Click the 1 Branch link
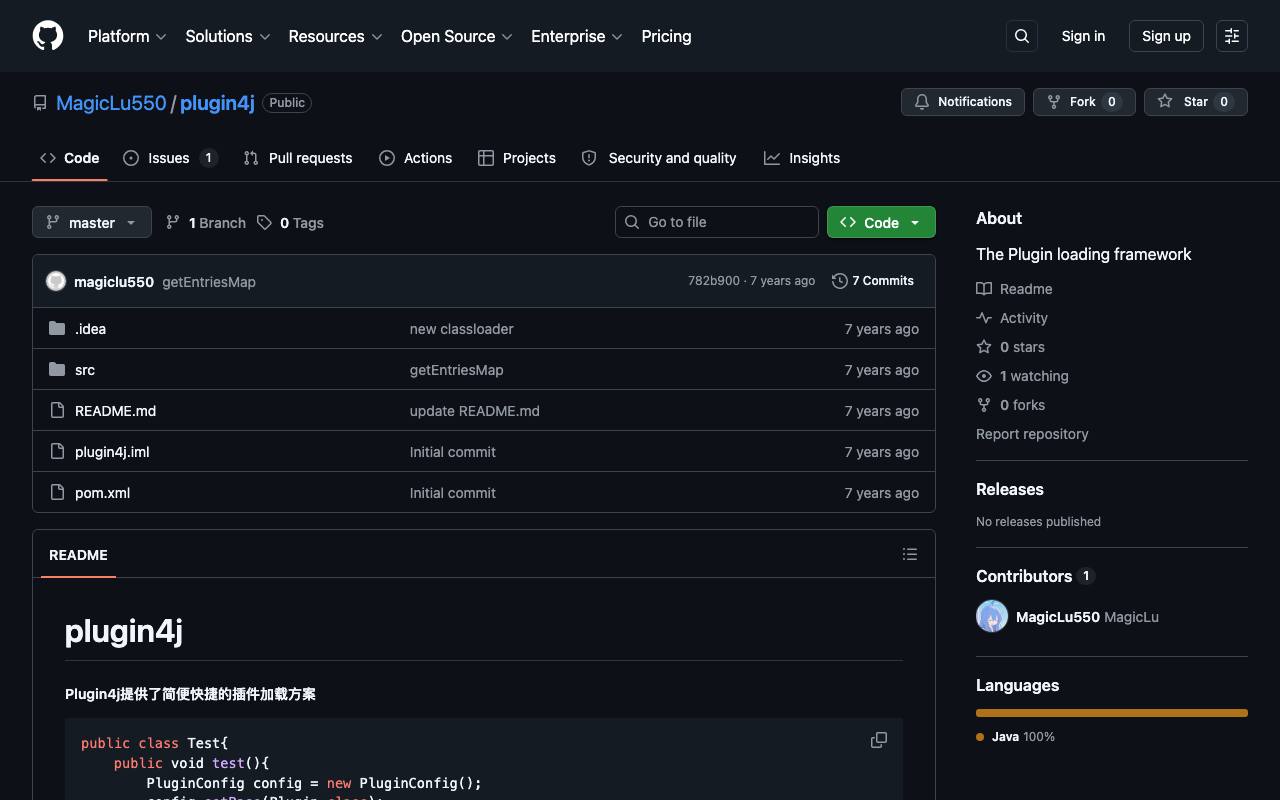 pos(206,222)
